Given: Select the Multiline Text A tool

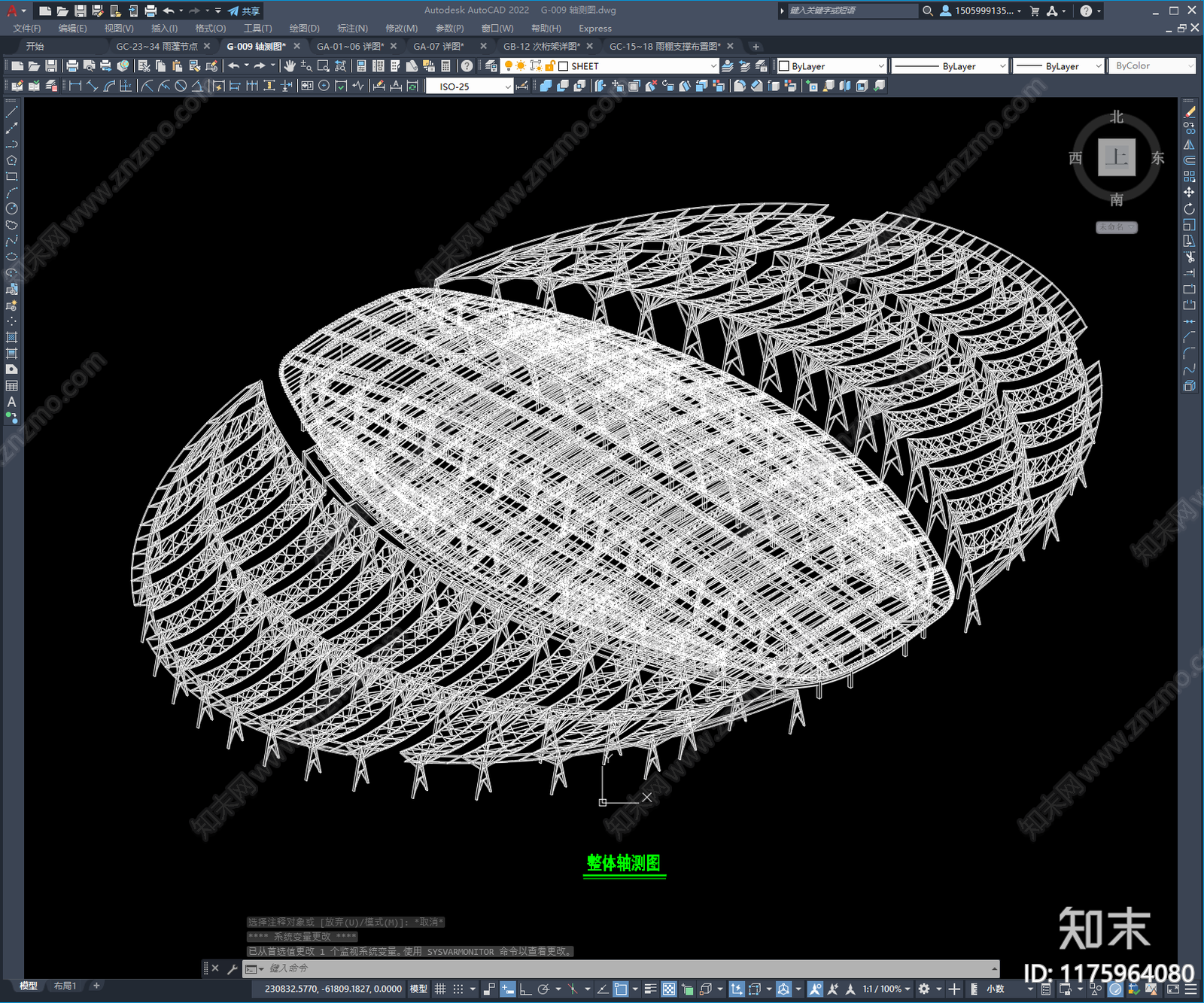Looking at the screenshot, I should [x=11, y=402].
